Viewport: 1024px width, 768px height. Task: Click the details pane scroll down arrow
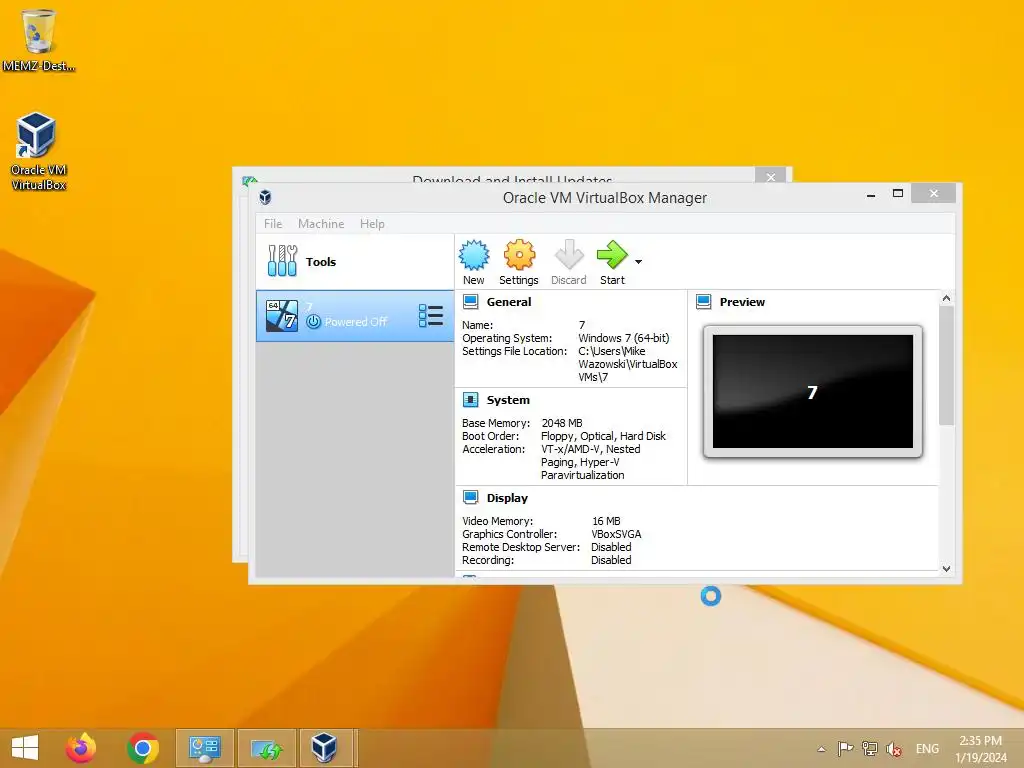(946, 569)
